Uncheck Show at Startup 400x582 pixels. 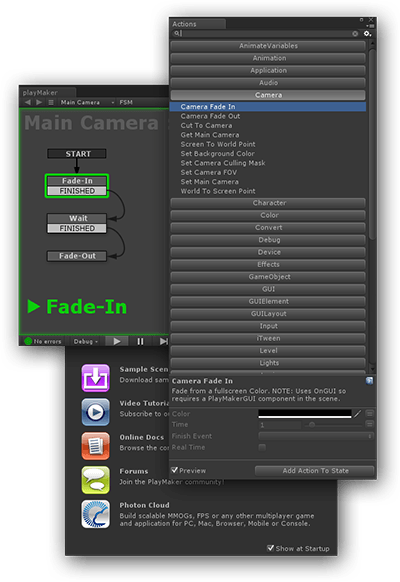(x=271, y=548)
